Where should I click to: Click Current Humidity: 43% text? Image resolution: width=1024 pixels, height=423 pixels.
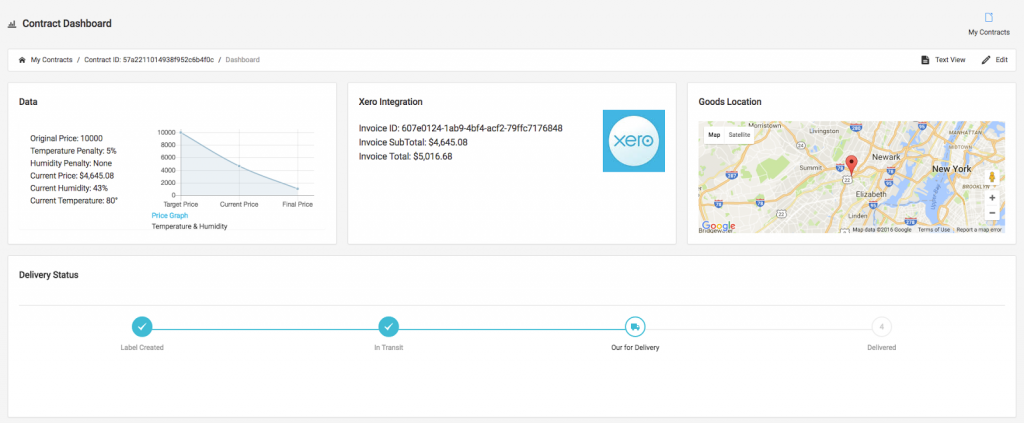(69, 188)
